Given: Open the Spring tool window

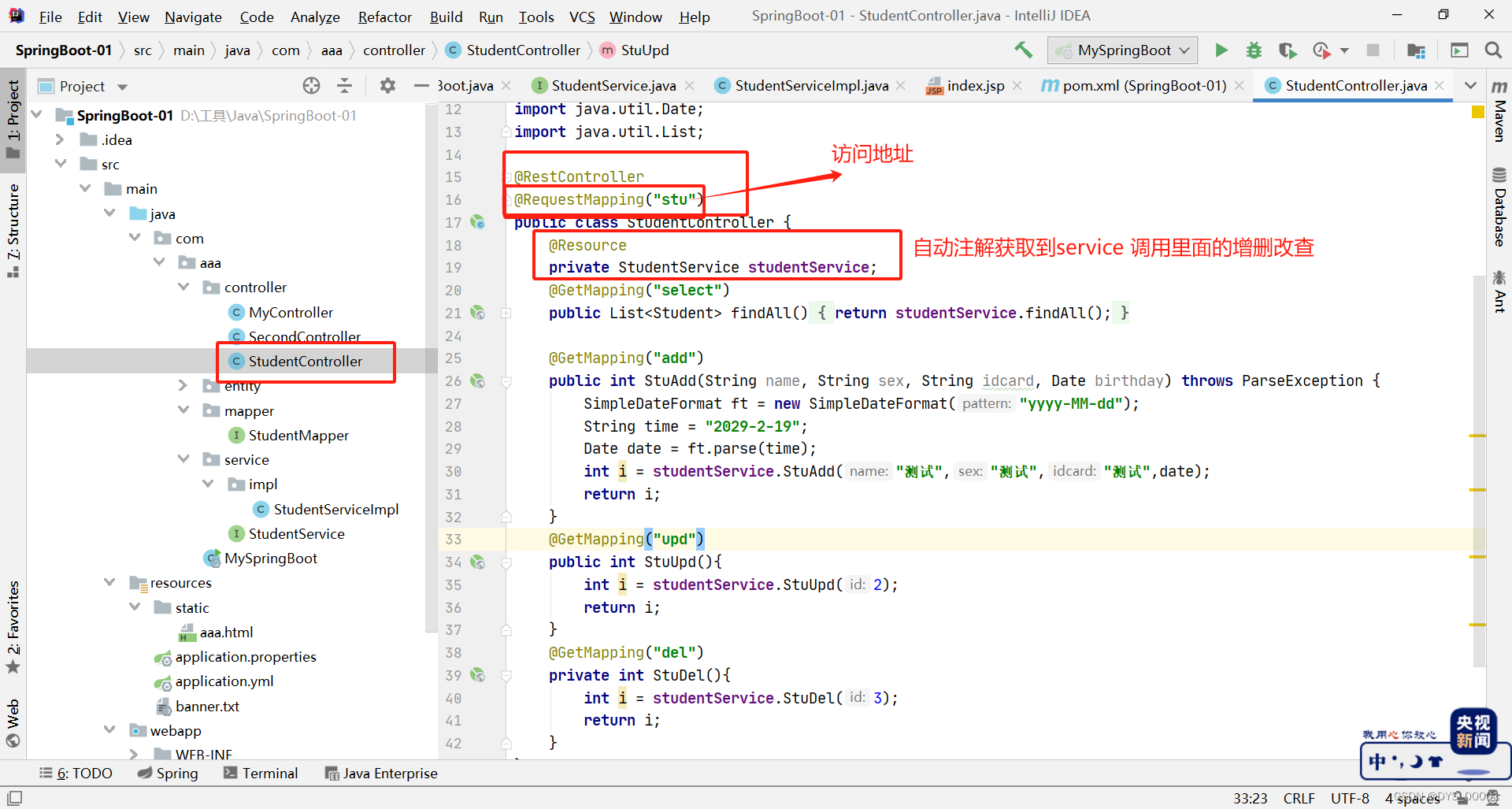Looking at the screenshot, I should 168,774.
